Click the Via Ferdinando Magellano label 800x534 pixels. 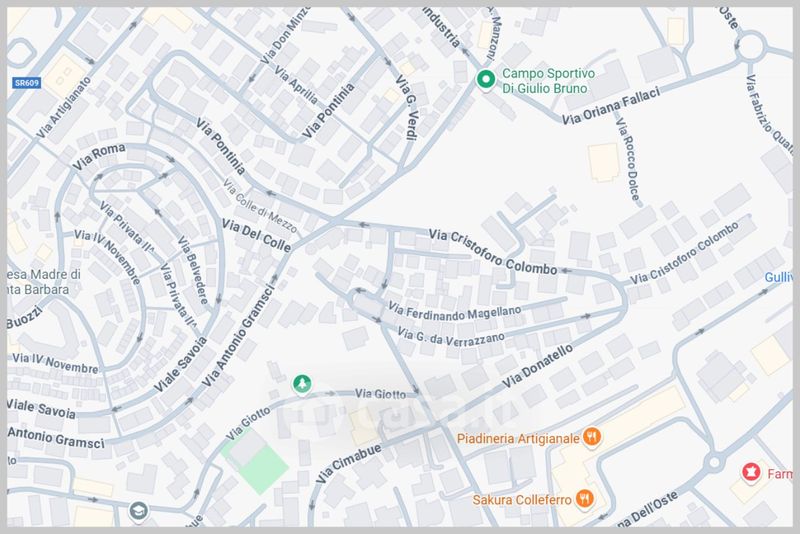tap(455, 311)
